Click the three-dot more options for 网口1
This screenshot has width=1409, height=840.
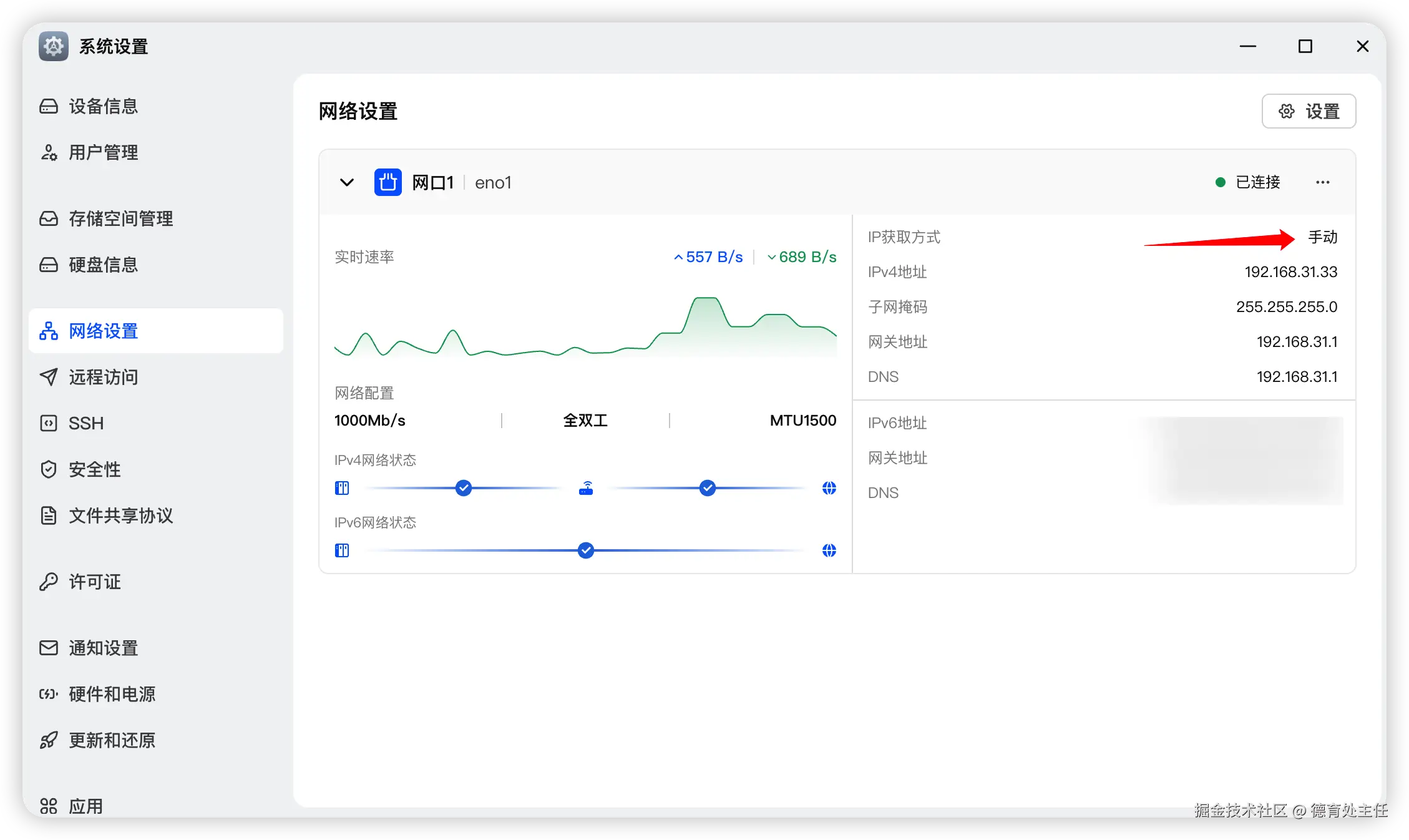coord(1322,182)
